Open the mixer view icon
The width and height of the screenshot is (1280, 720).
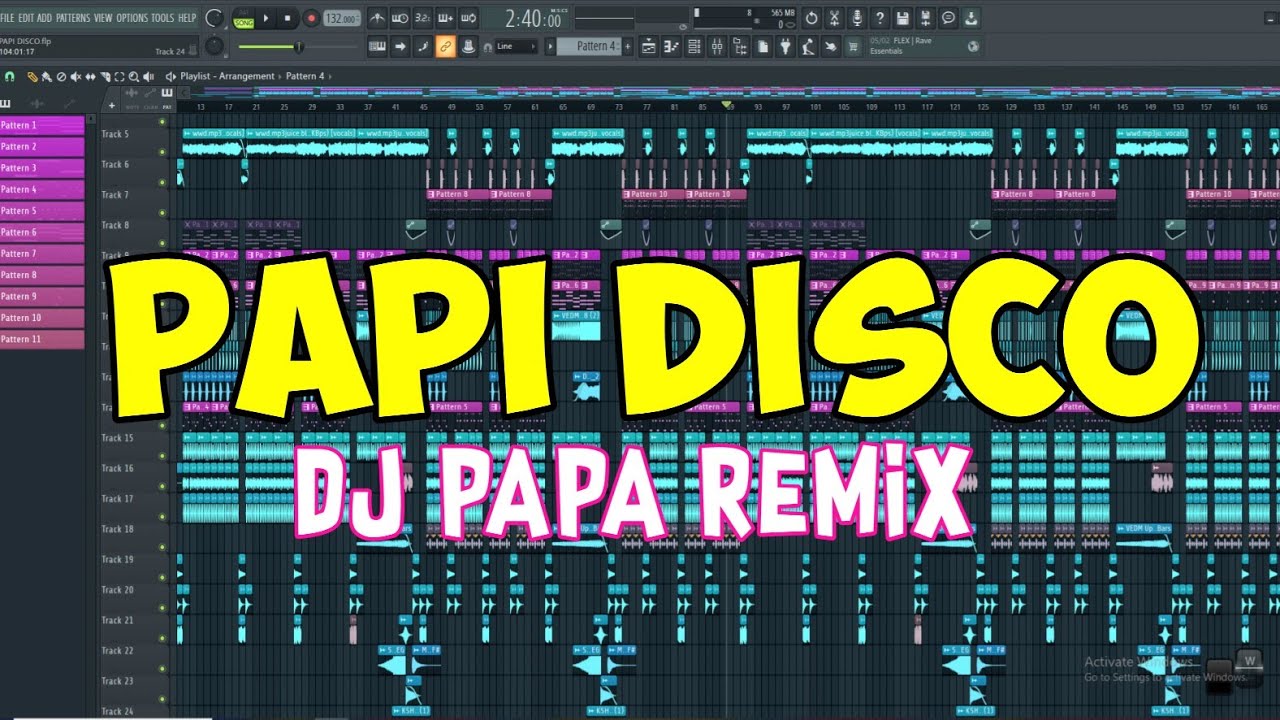[717, 46]
